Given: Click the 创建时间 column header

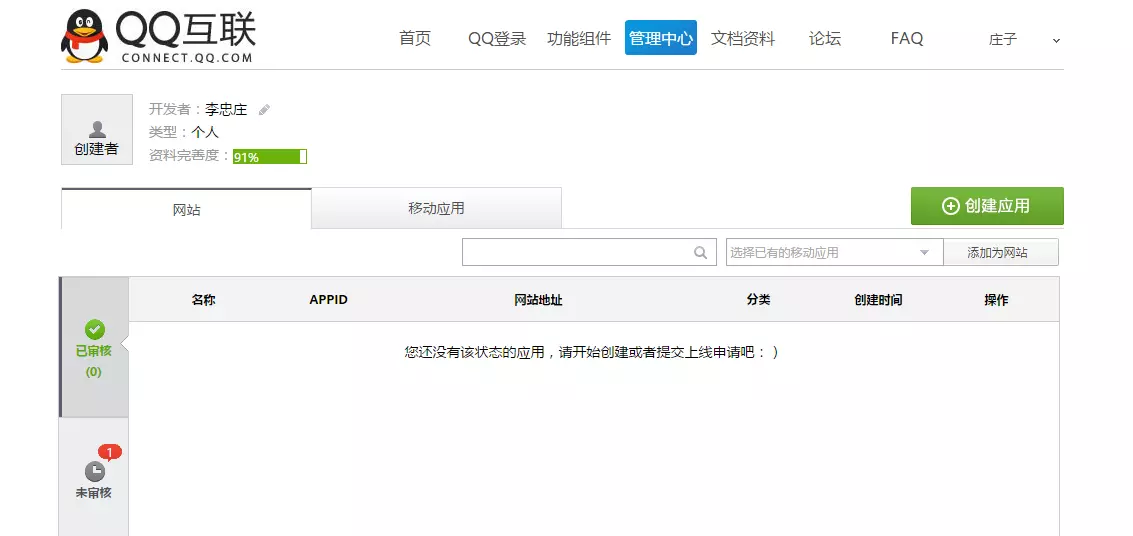Looking at the screenshot, I should (x=878, y=300).
